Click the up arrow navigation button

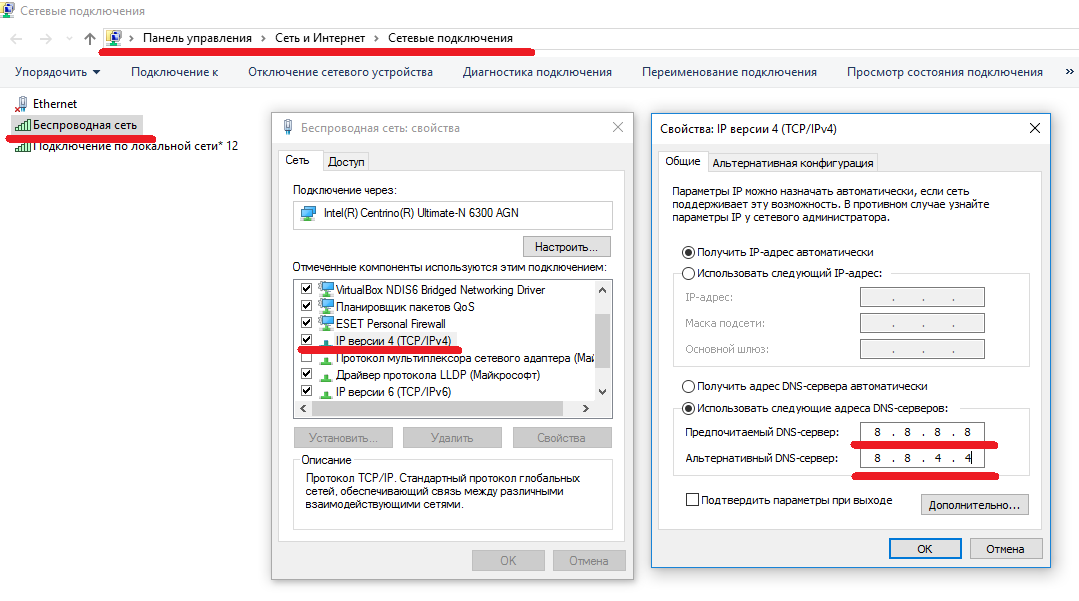click(90, 38)
